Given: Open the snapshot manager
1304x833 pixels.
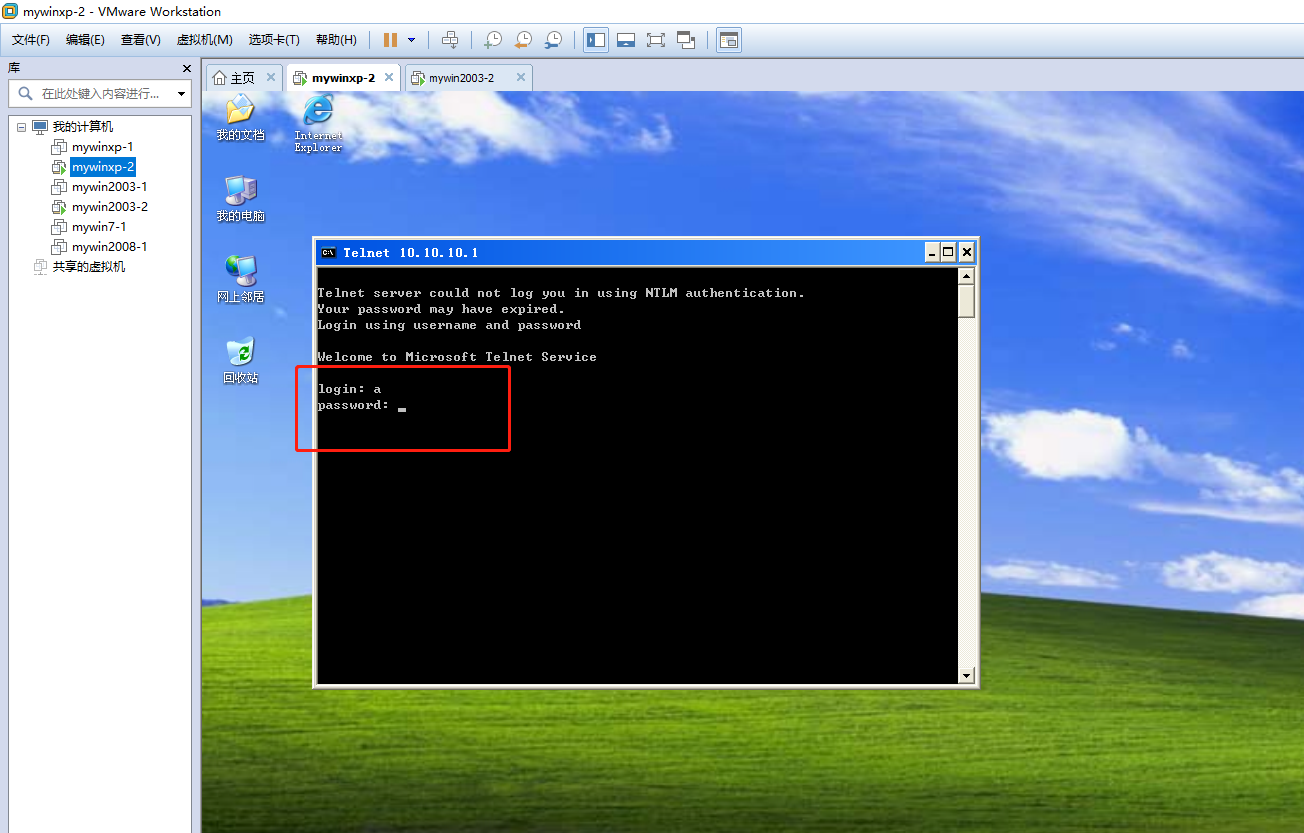Looking at the screenshot, I should tap(553, 40).
